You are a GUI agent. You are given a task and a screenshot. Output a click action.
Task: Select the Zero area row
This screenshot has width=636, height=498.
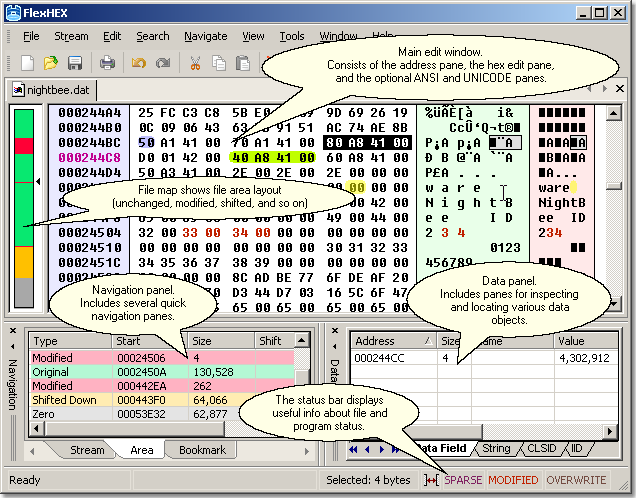point(162,414)
